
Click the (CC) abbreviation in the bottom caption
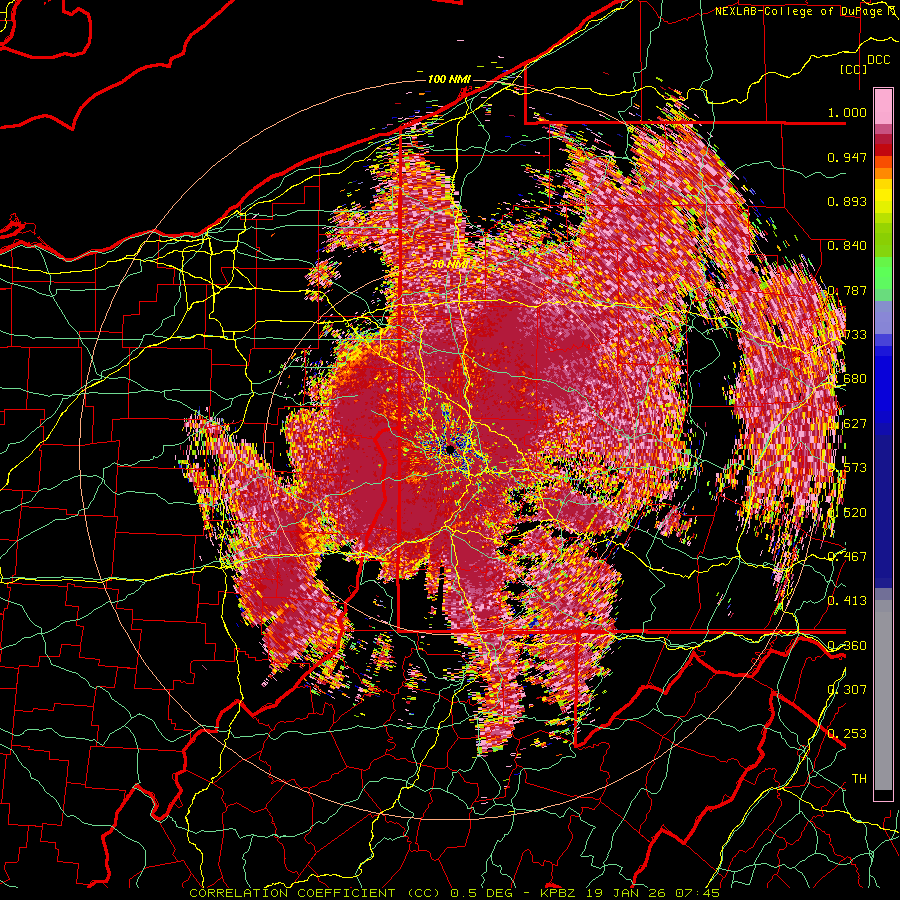tap(422, 893)
